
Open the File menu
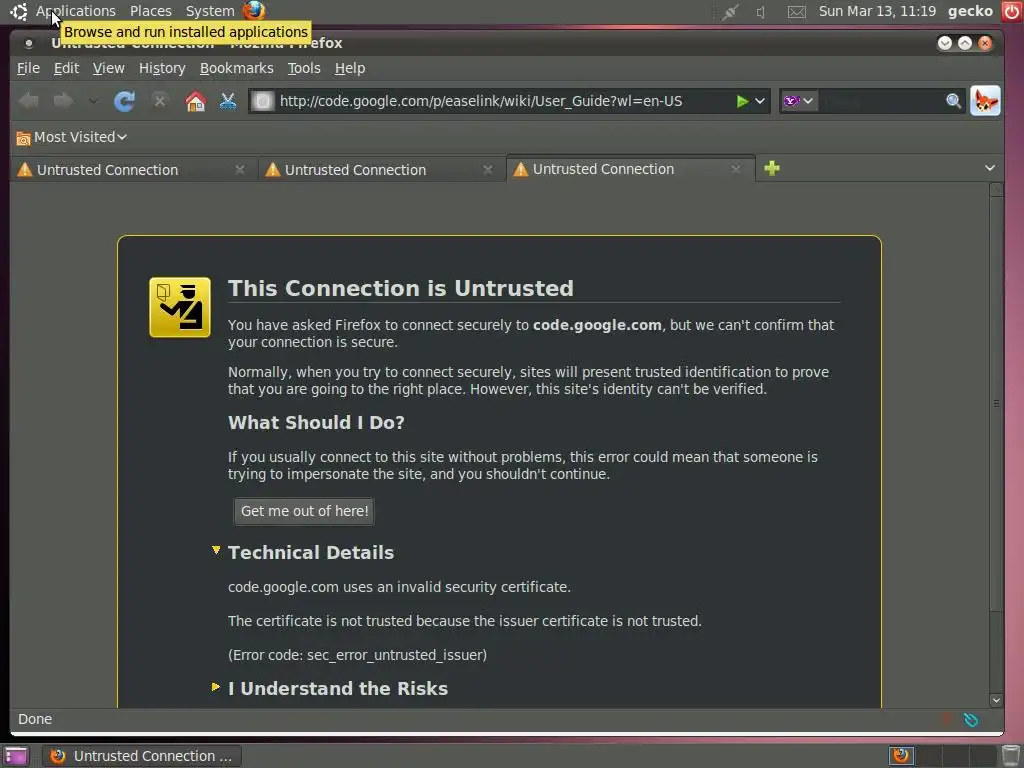click(x=28, y=68)
